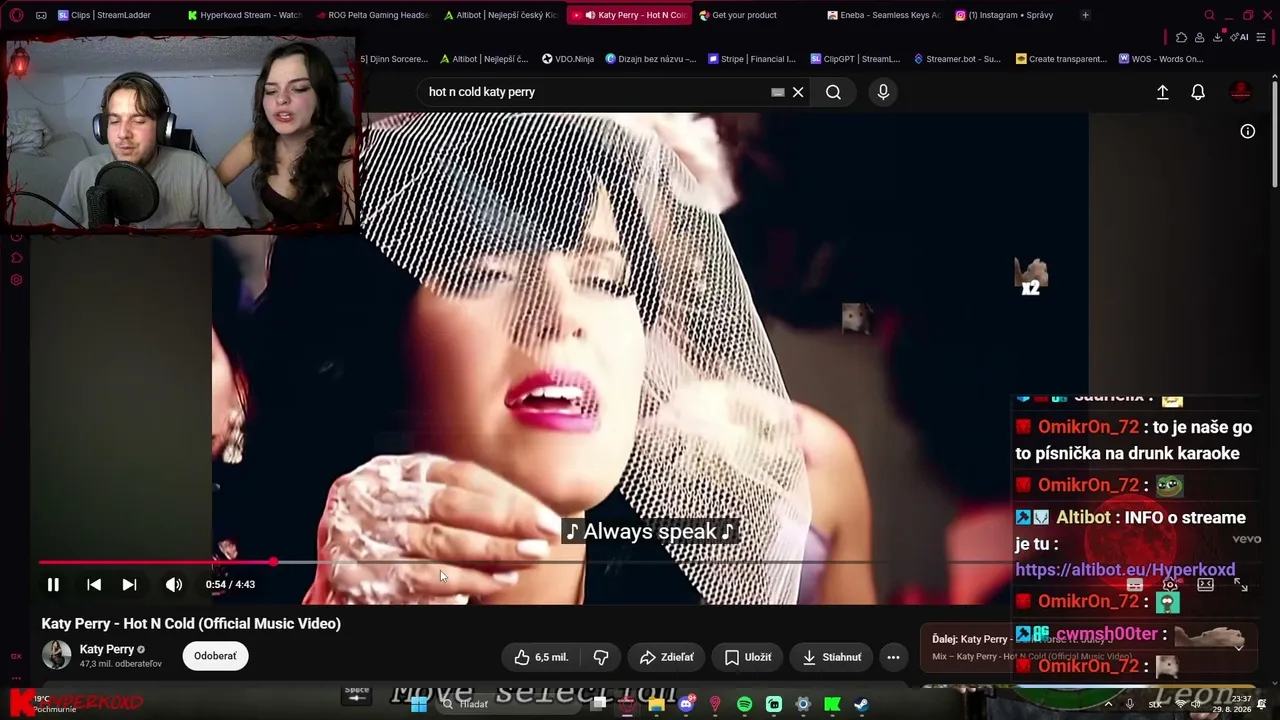Open YouTube notifications bell
The height and width of the screenshot is (720, 1280).
click(1198, 92)
